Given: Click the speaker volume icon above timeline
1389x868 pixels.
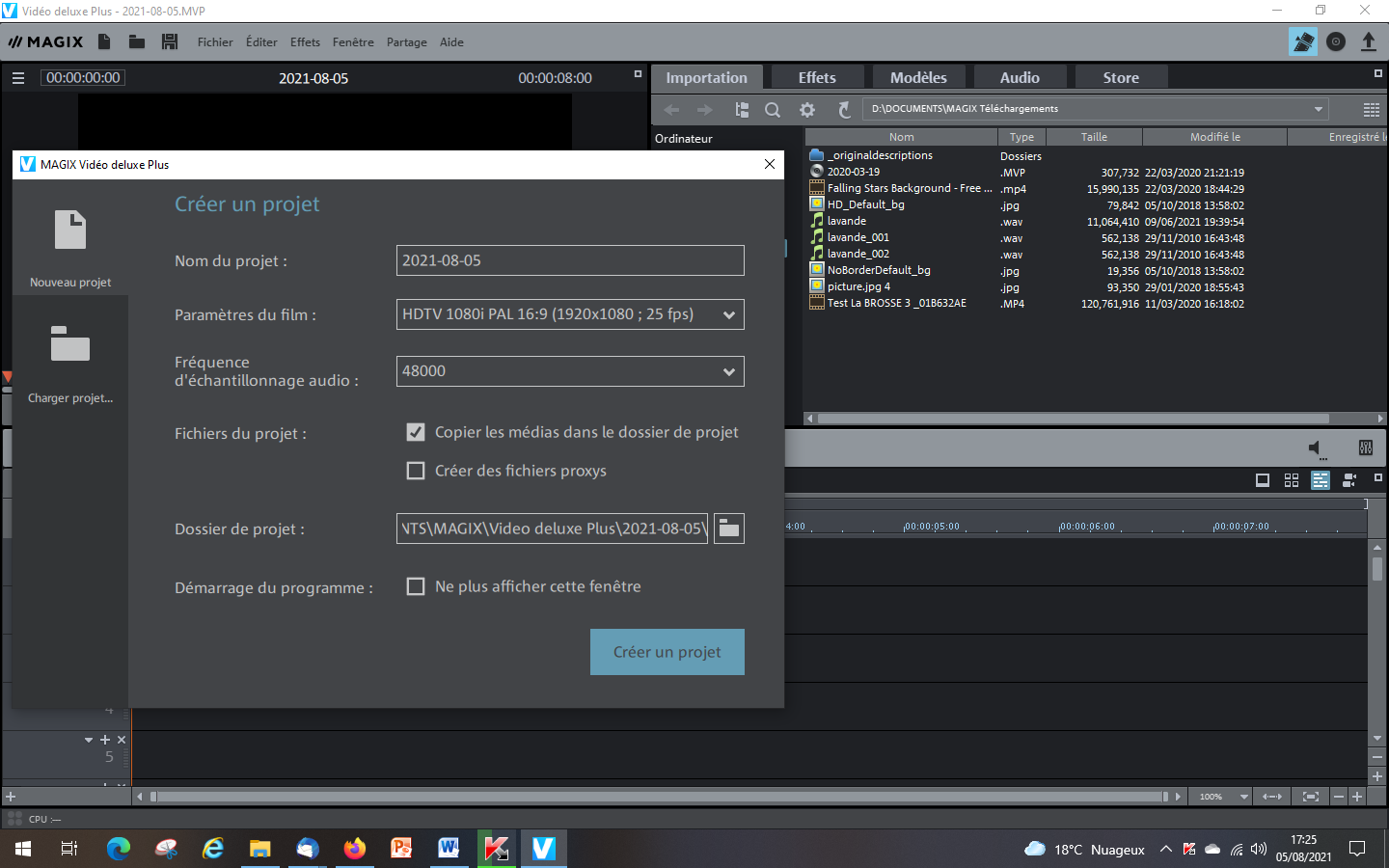Looking at the screenshot, I should pyautogui.click(x=1317, y=448).
